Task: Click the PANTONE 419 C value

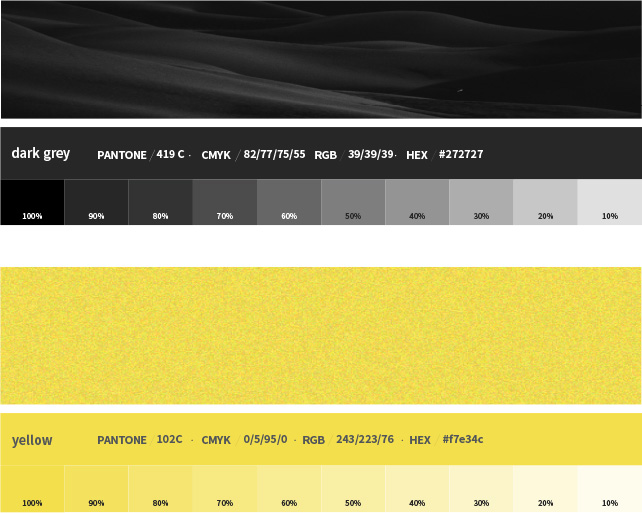Action: tap(170, 155)
